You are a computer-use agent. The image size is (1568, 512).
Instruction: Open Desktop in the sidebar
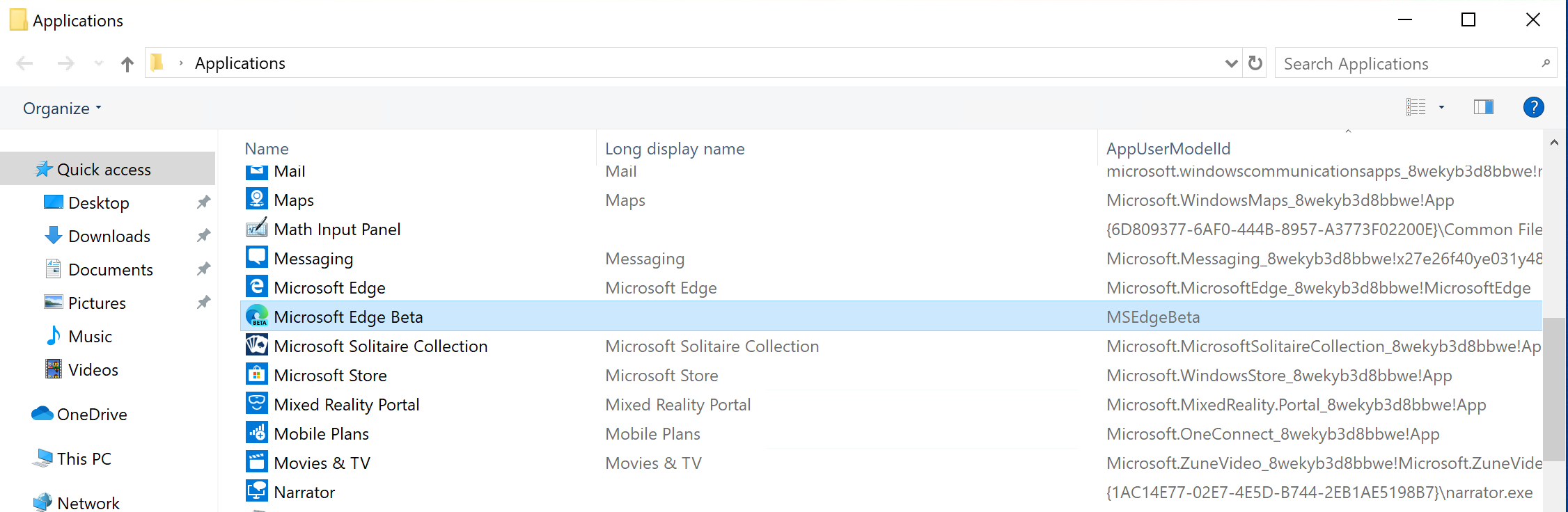99,203
